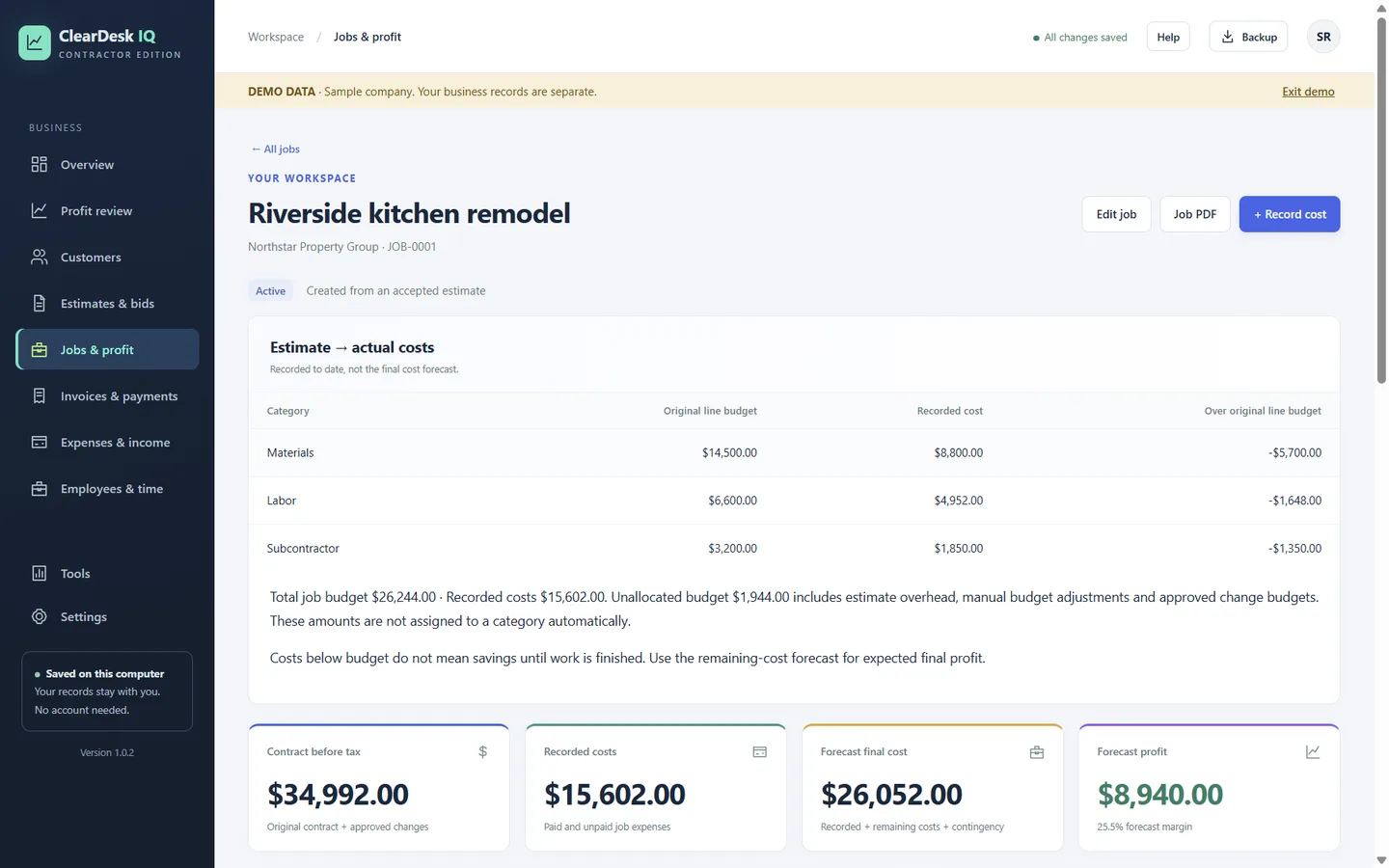Click the $8,940.00 forecast profit value
The height and width of the screenshot is (868, 1389).
coord(1160,794)
